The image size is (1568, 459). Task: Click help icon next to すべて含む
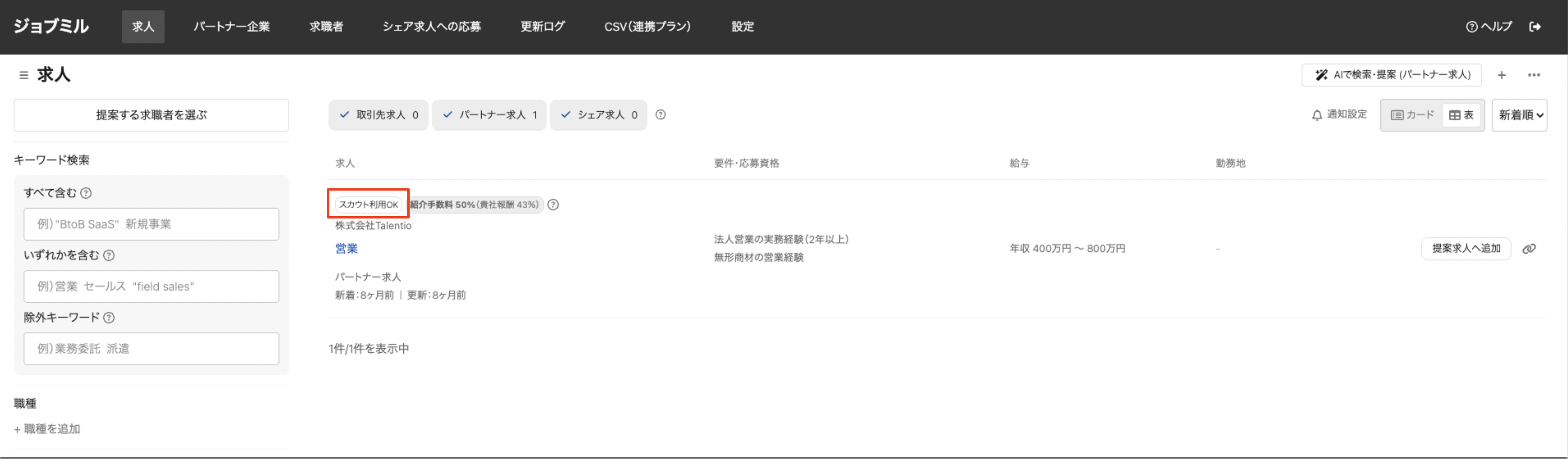(86, 193)
